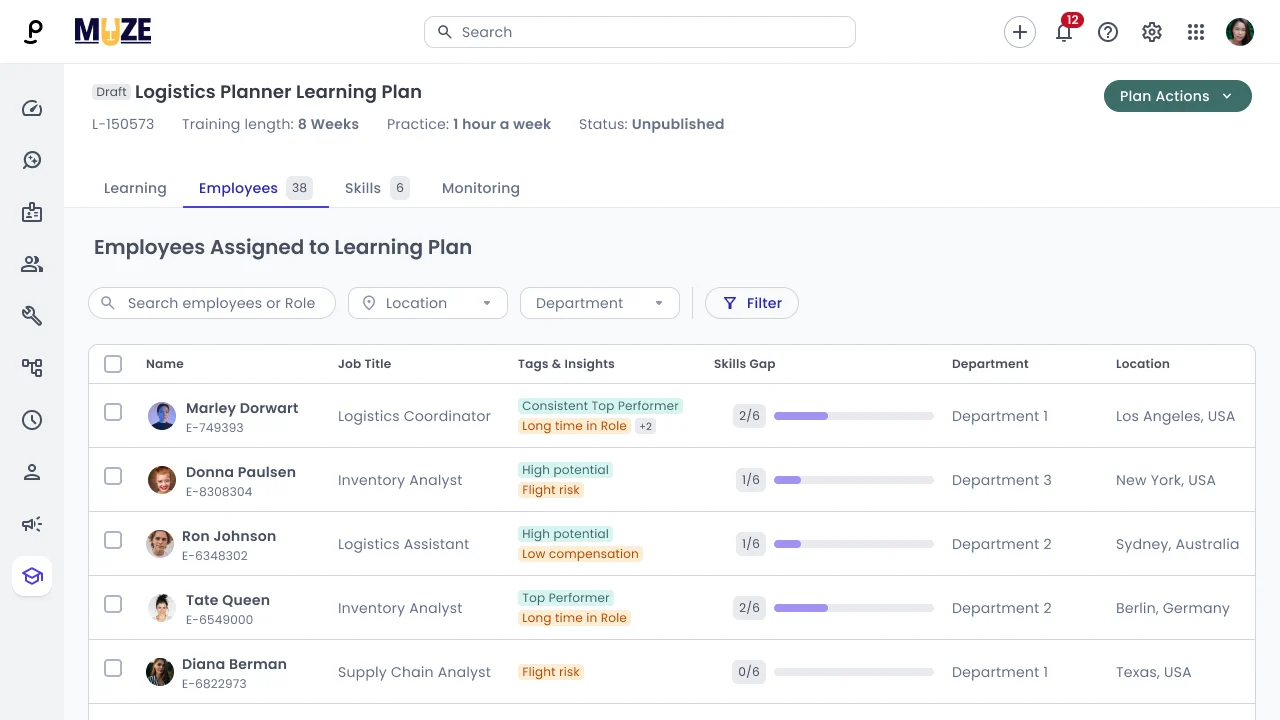
Task: Click the Draft status badge
Action: click(111, 92)
